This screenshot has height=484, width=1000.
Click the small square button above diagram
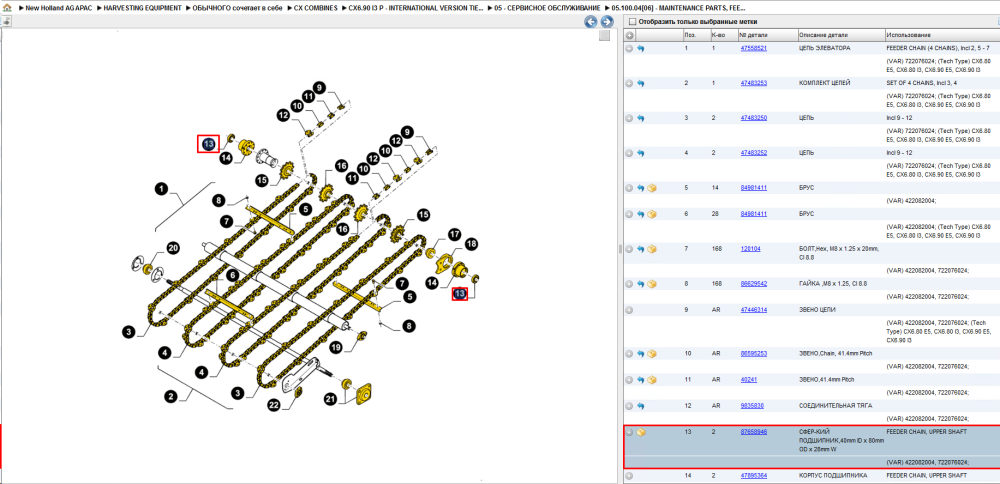[x=604, y=36]
